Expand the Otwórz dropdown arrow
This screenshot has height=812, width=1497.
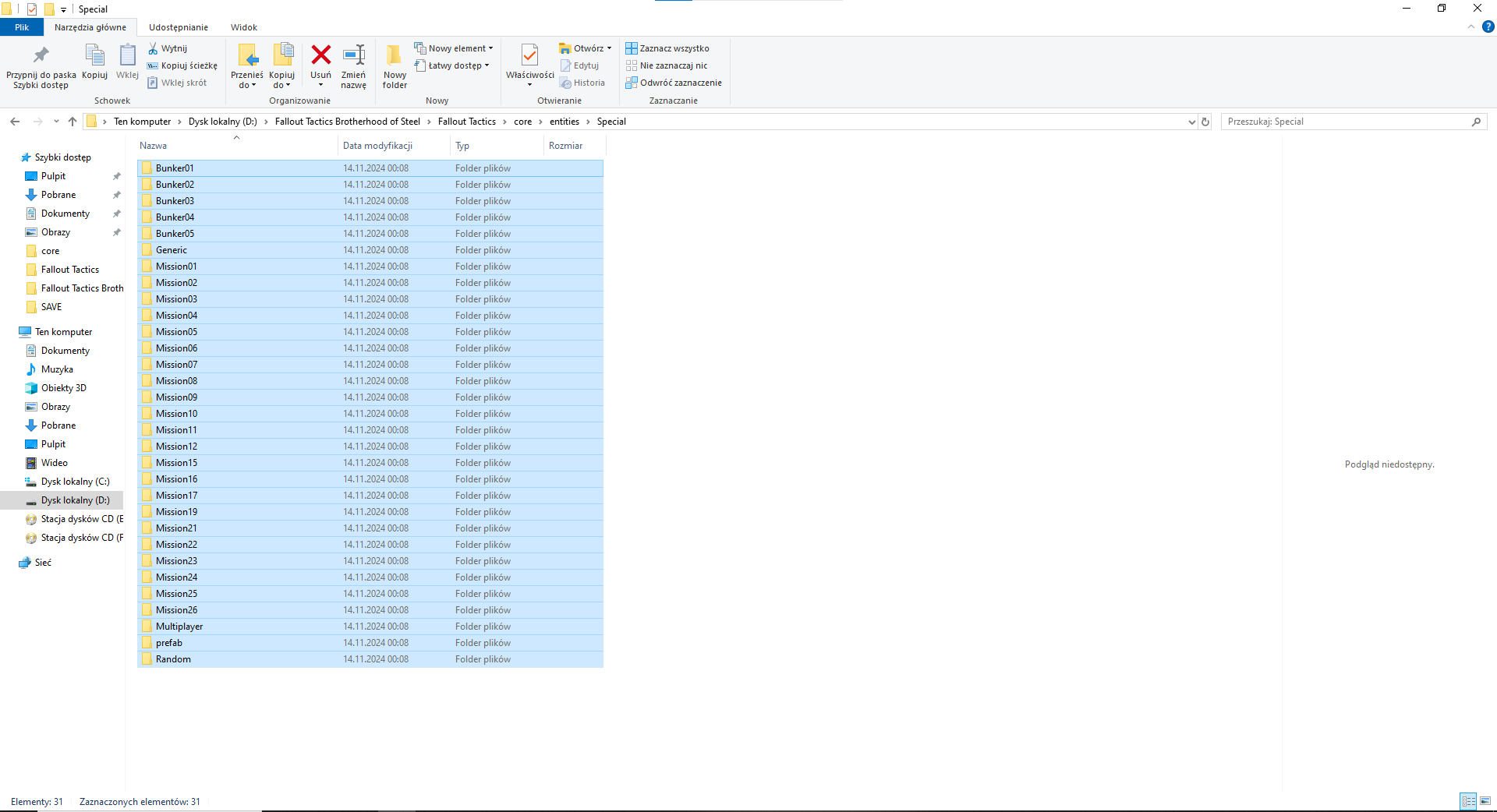(x=610, y=48)
